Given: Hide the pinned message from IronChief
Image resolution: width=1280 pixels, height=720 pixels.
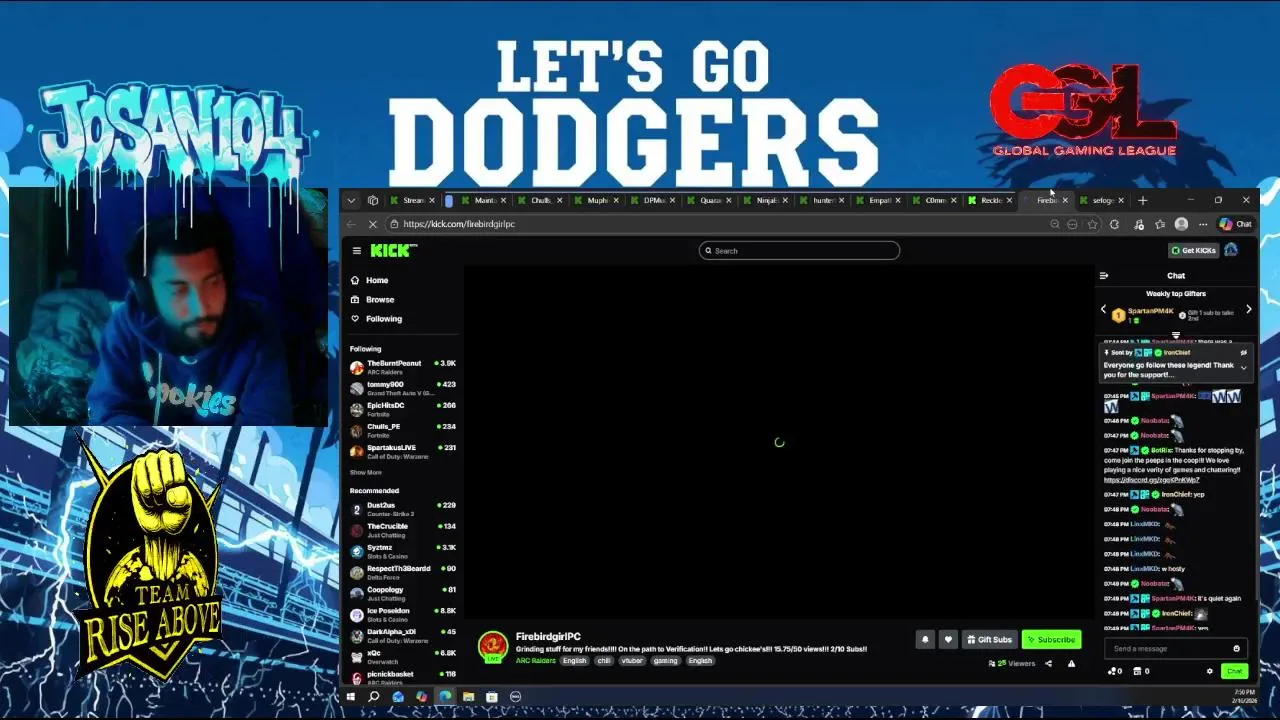Looking at the screenshot, I should (1244, 353).
